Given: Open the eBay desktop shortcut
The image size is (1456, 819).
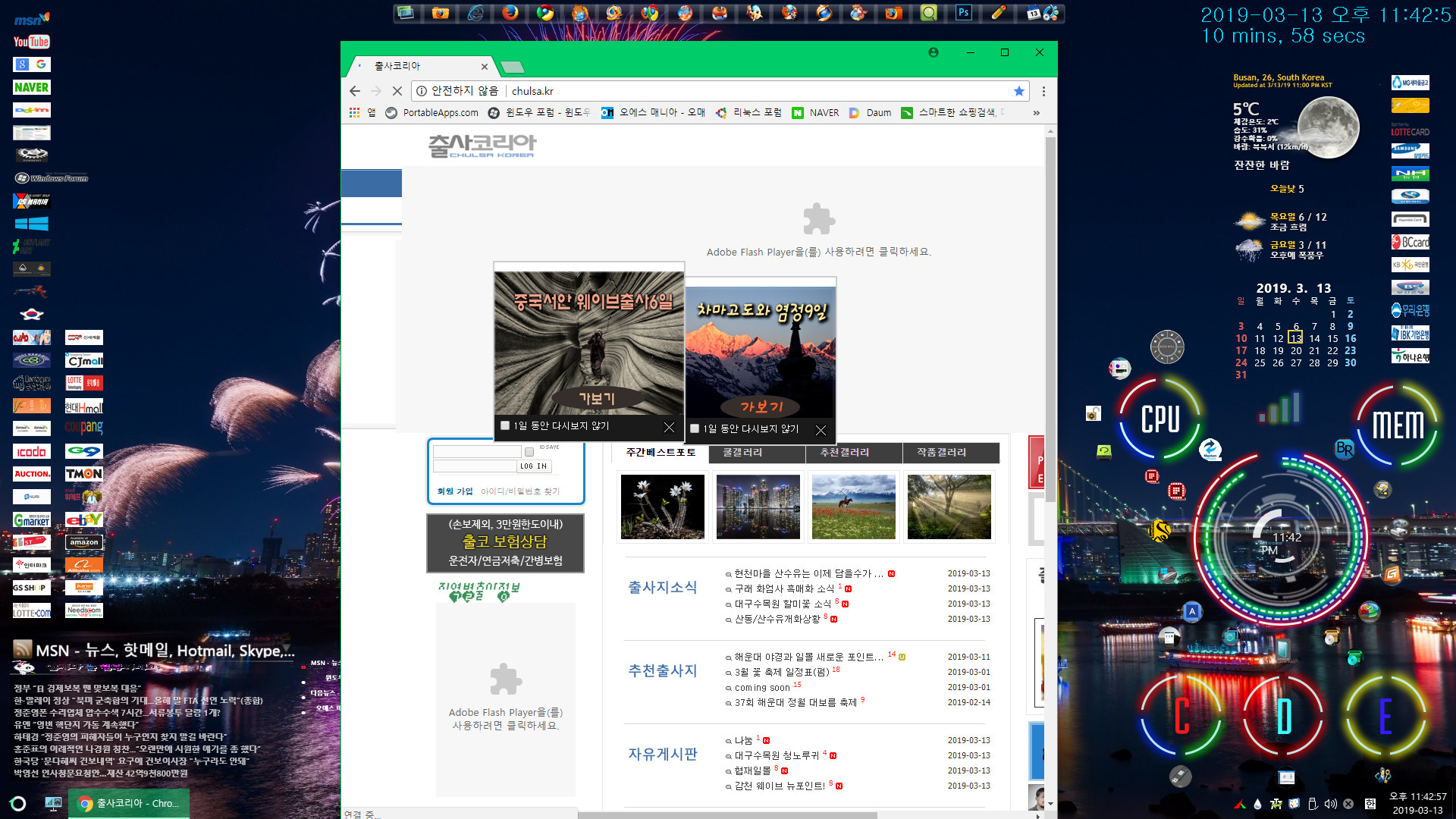Looking at the screenshot, I should (x=83, y=519).
